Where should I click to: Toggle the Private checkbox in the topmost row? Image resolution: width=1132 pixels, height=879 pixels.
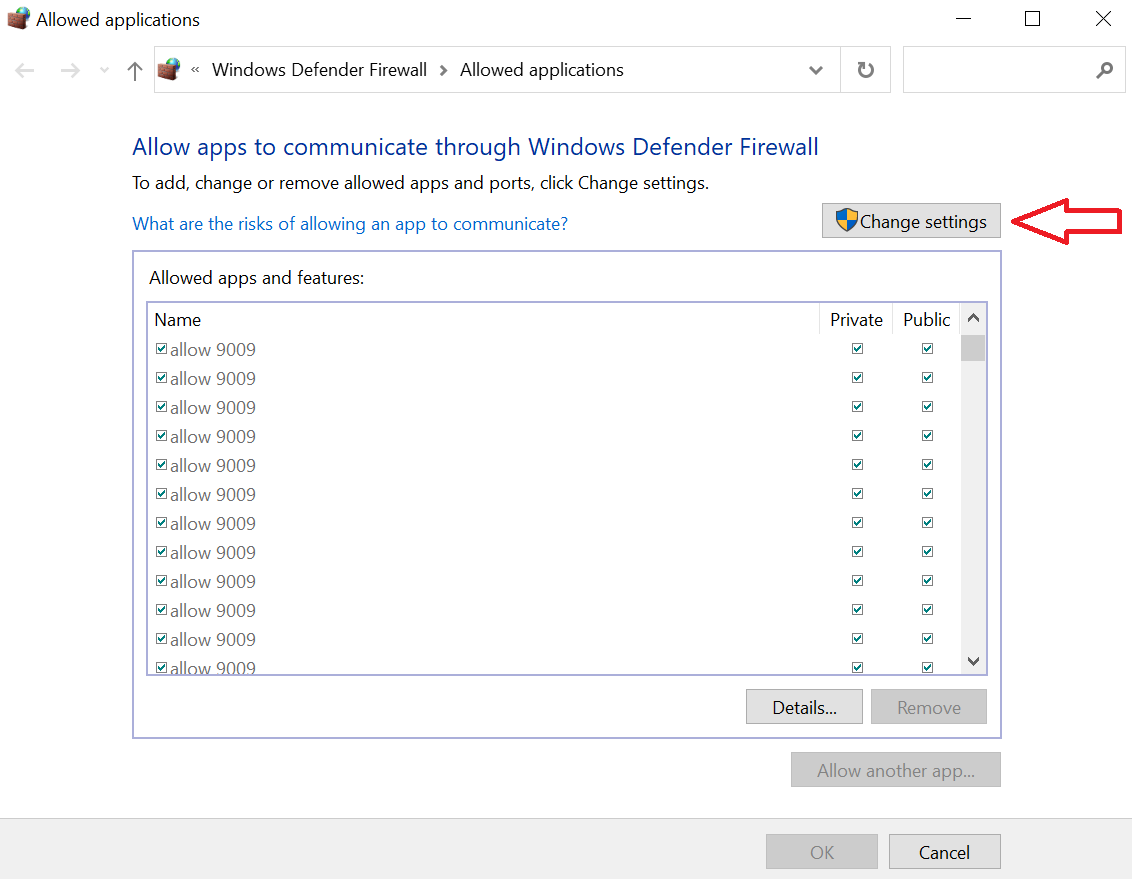[857, 349]
